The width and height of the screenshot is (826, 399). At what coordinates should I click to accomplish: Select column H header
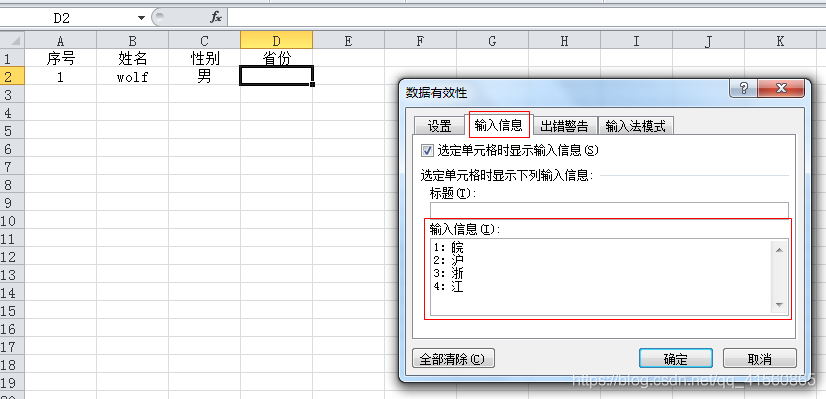[564, 41]
